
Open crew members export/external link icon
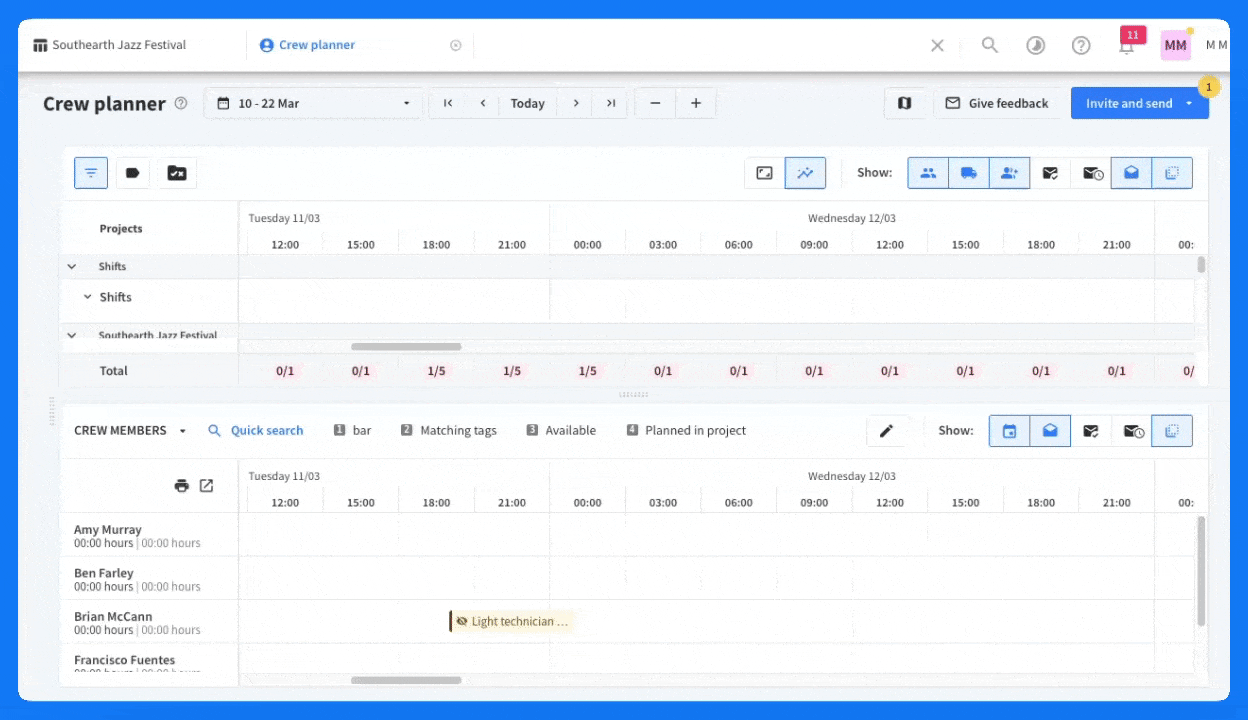pyautogui.click(x=206, y=486)
